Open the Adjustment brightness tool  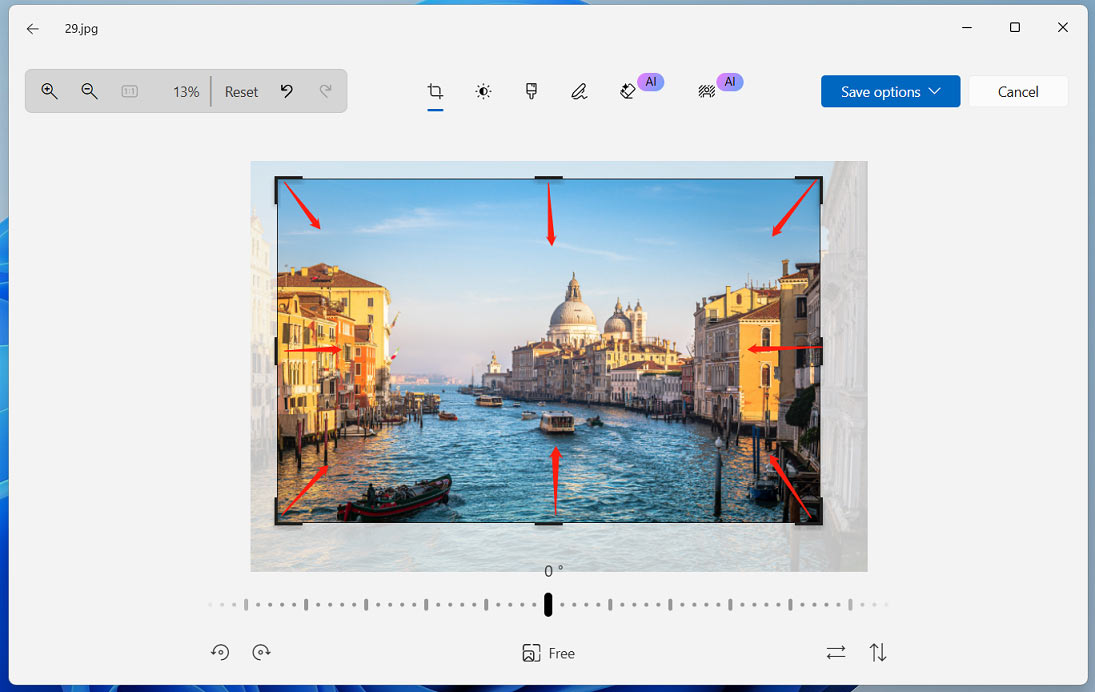[483, 91]
